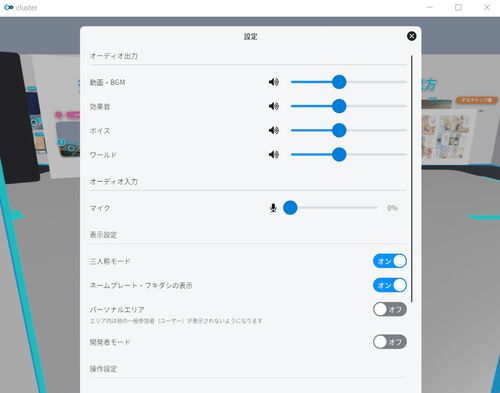The image size is (500, 393).
Task: Mute the ボイス speaker icon
Action: (x=274, y=130)
